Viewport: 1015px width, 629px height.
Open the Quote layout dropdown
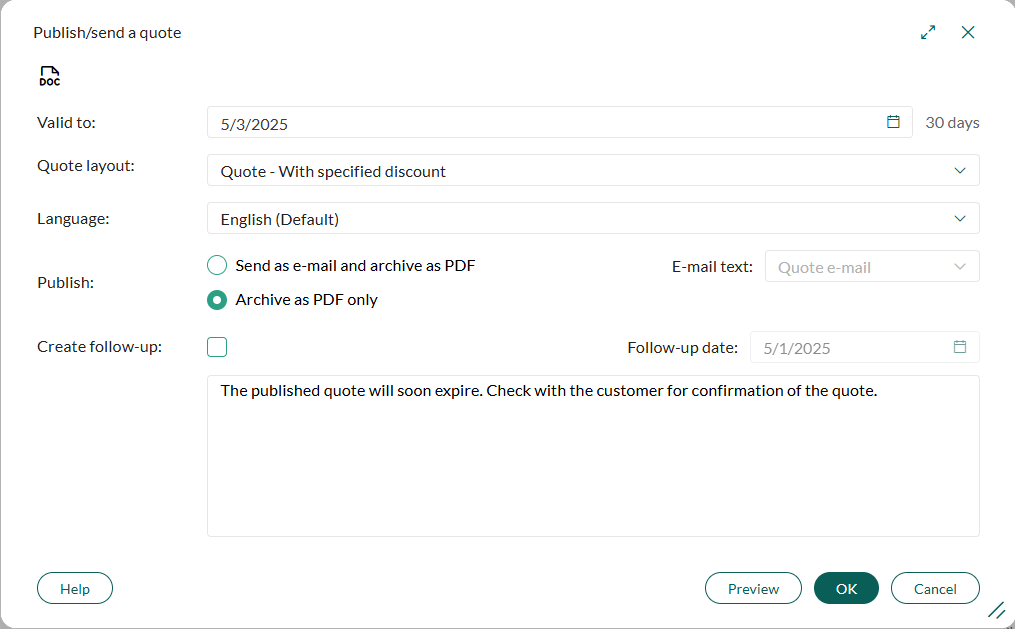coord(593,170)
